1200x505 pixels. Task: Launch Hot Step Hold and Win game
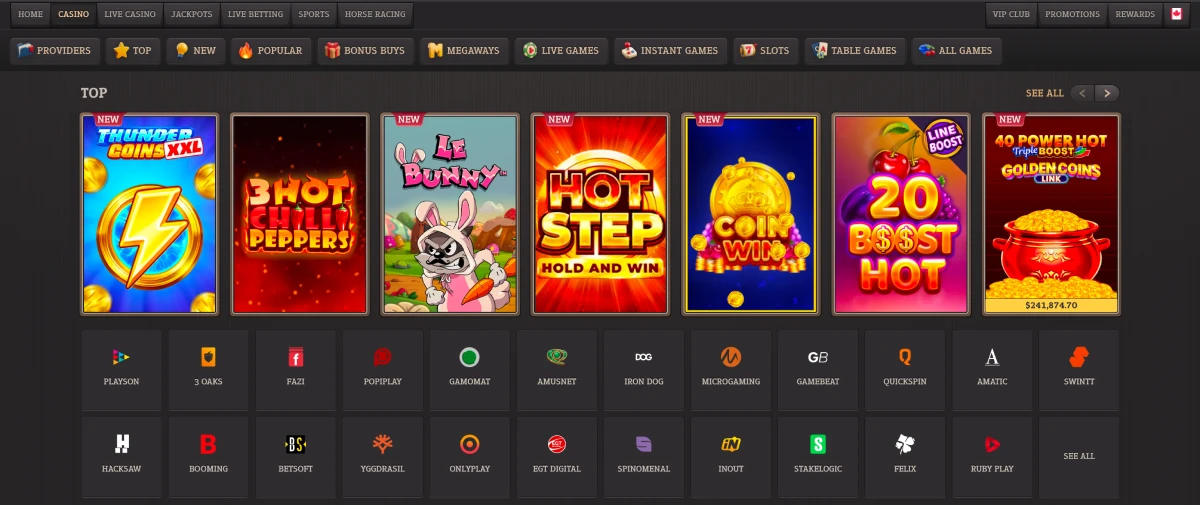[x=600, y=214]
